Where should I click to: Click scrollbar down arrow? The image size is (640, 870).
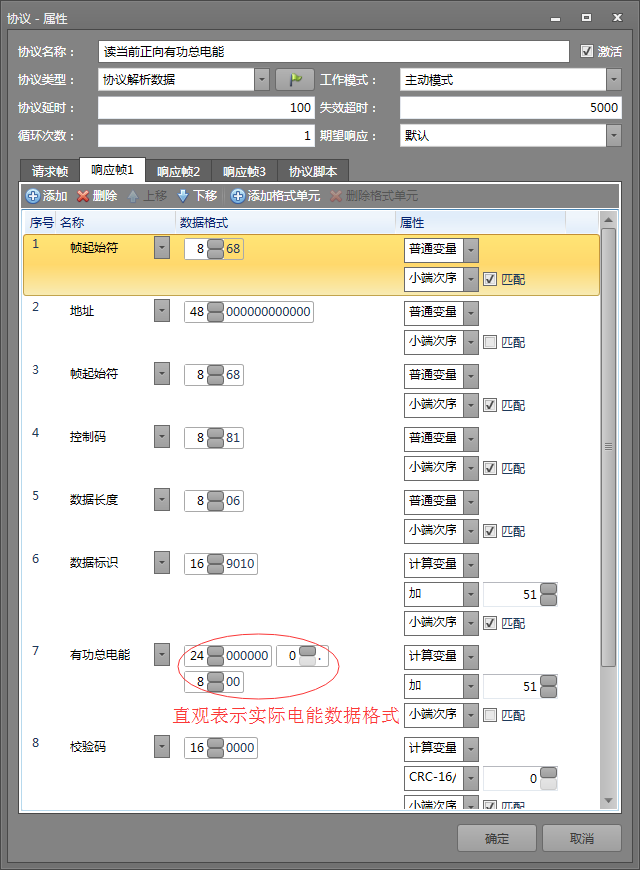[608, 801]
